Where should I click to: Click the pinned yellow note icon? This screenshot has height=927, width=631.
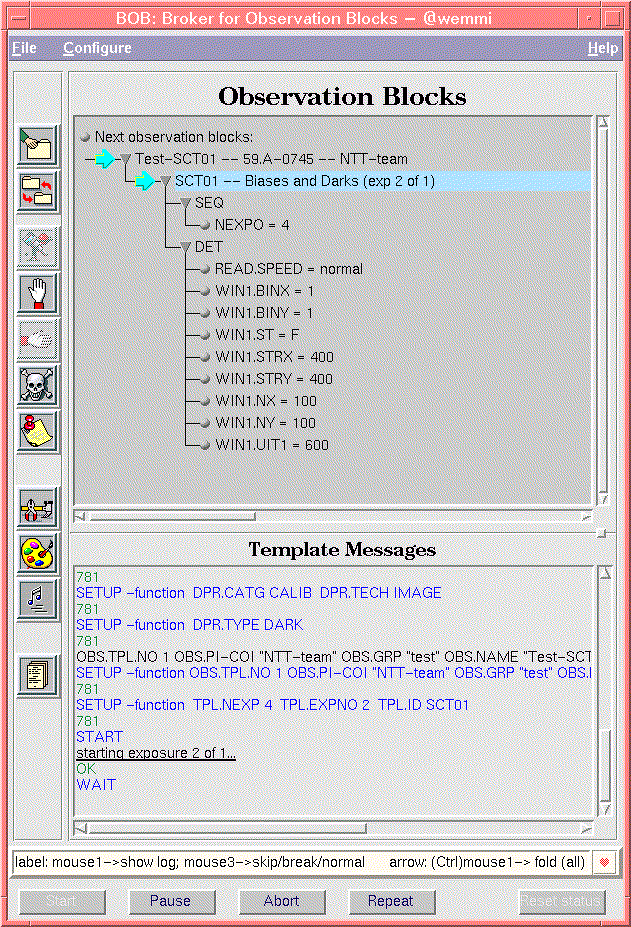coord(38,431)
